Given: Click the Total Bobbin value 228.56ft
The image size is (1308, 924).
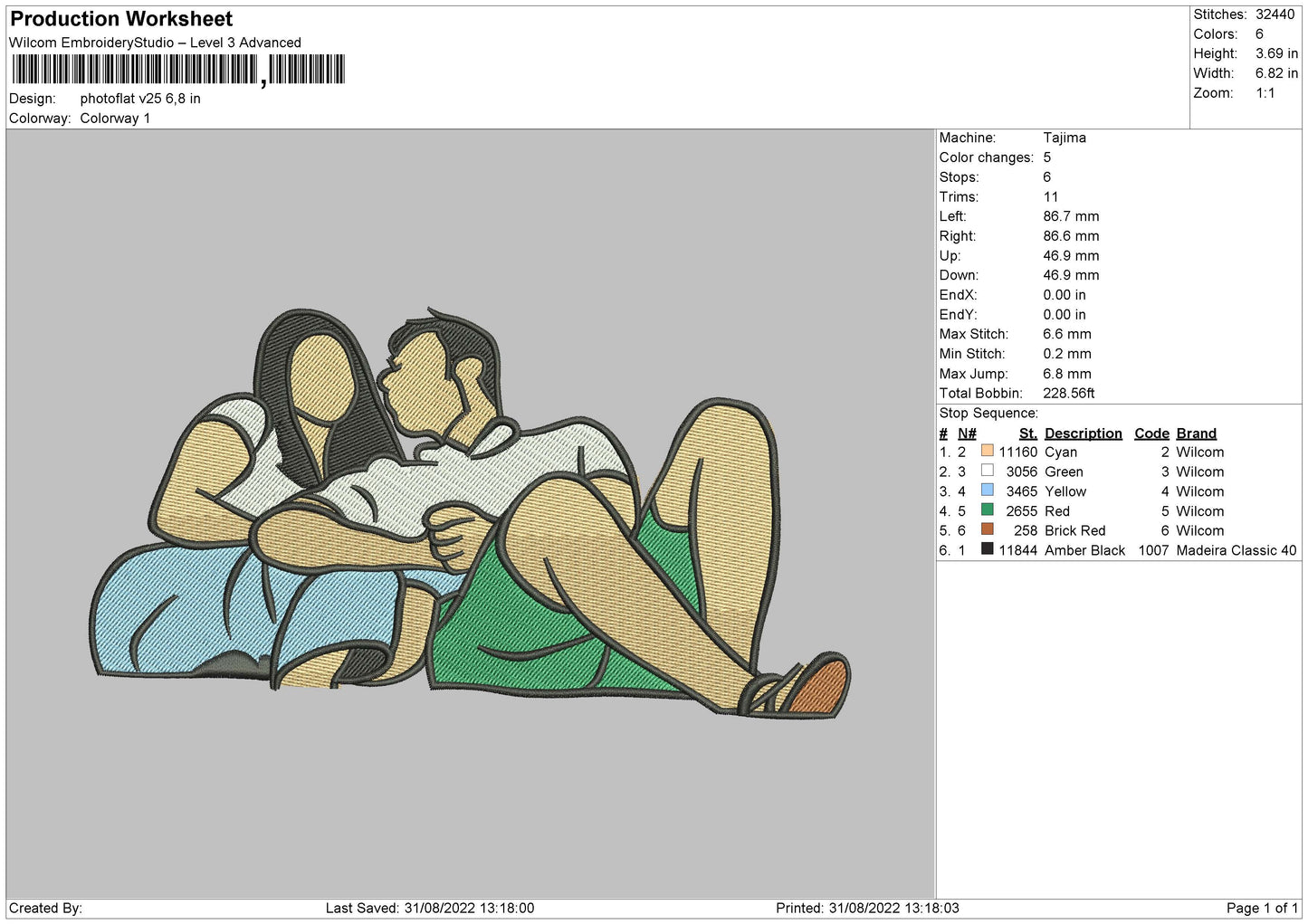Looking at the screenshot, I should click(x=1069, y=394).
